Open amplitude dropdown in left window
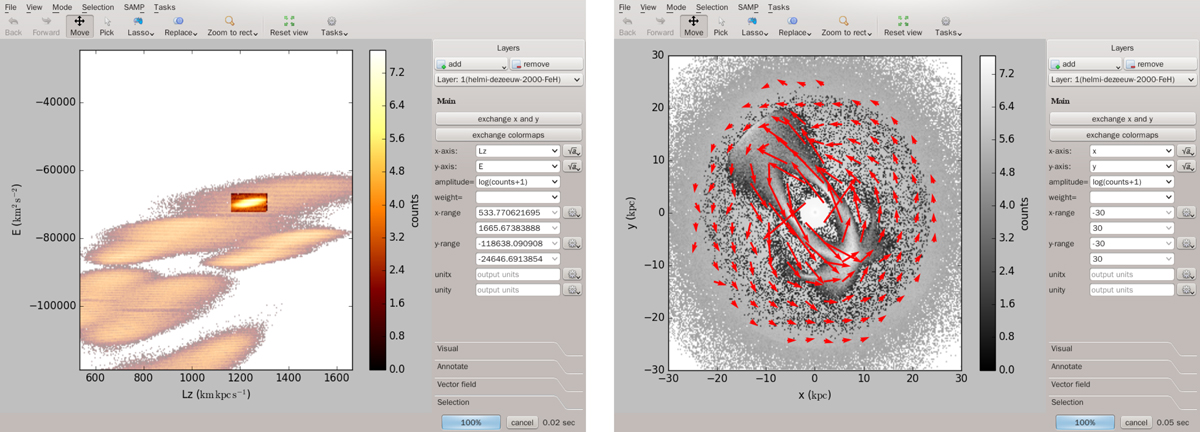Image resolution: width=1200 pixels, height=432 pixels. pyautogui.click(x=517, y=182)
